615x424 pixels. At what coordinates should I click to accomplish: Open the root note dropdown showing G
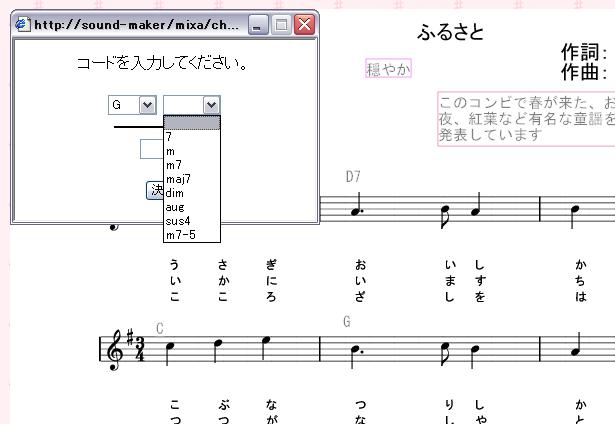pyautogui.click(x=132, y=105)
